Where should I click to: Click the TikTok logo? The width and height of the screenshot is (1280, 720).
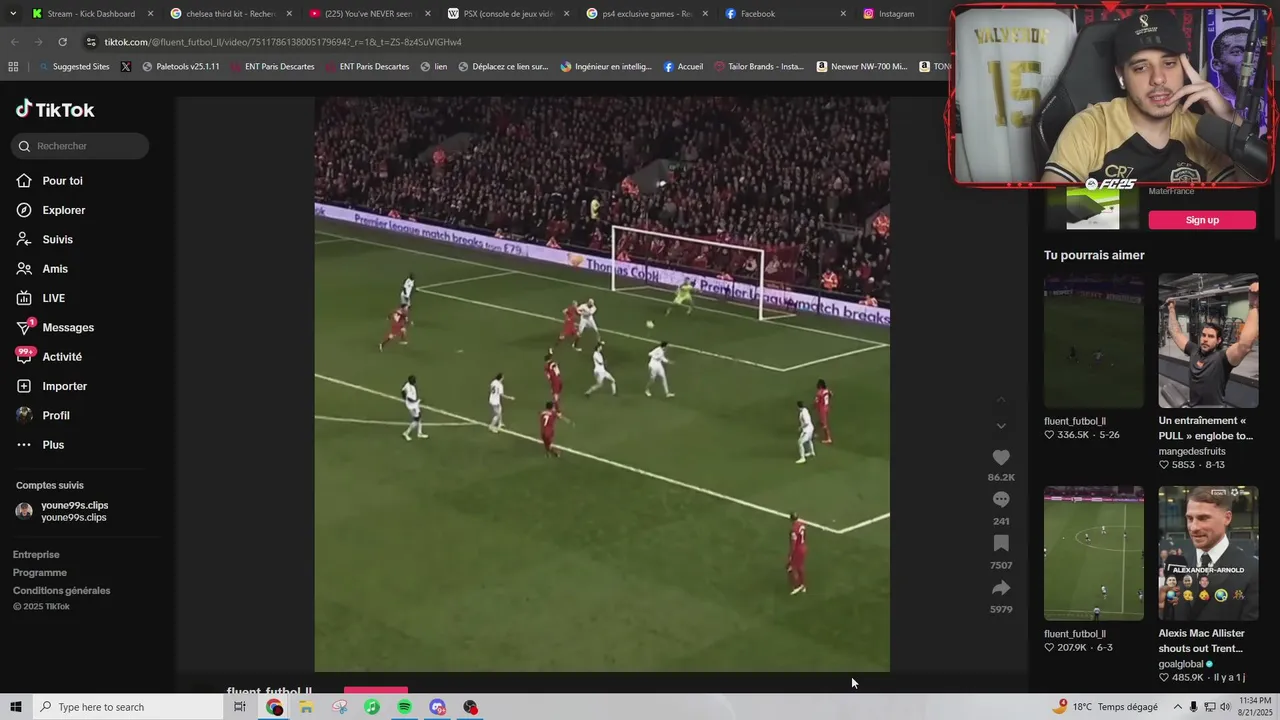pos(55,109)
